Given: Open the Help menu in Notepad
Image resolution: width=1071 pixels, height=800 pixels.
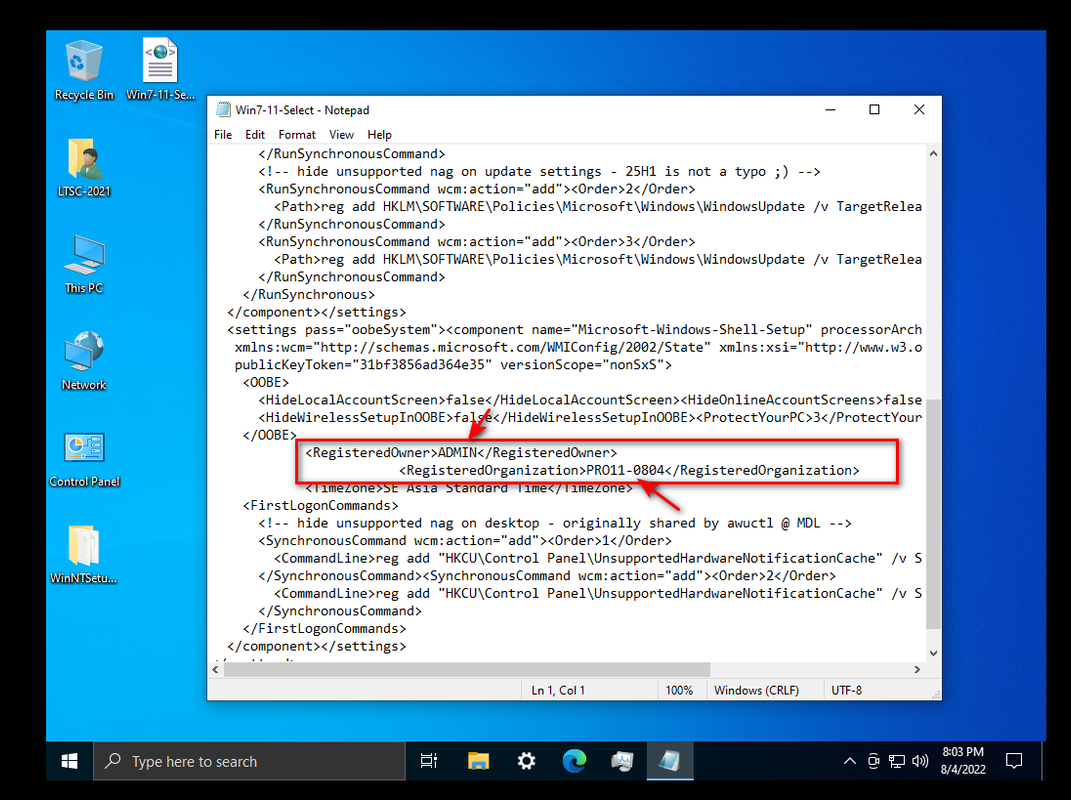Looking at the screenshot, I should click(380, 135).
